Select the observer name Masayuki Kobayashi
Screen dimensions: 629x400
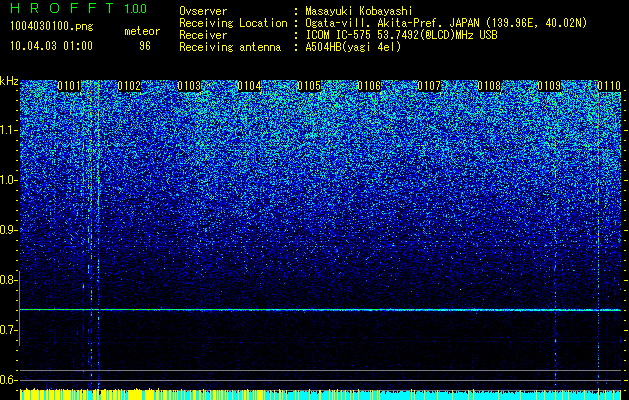[x=358, y=11]
